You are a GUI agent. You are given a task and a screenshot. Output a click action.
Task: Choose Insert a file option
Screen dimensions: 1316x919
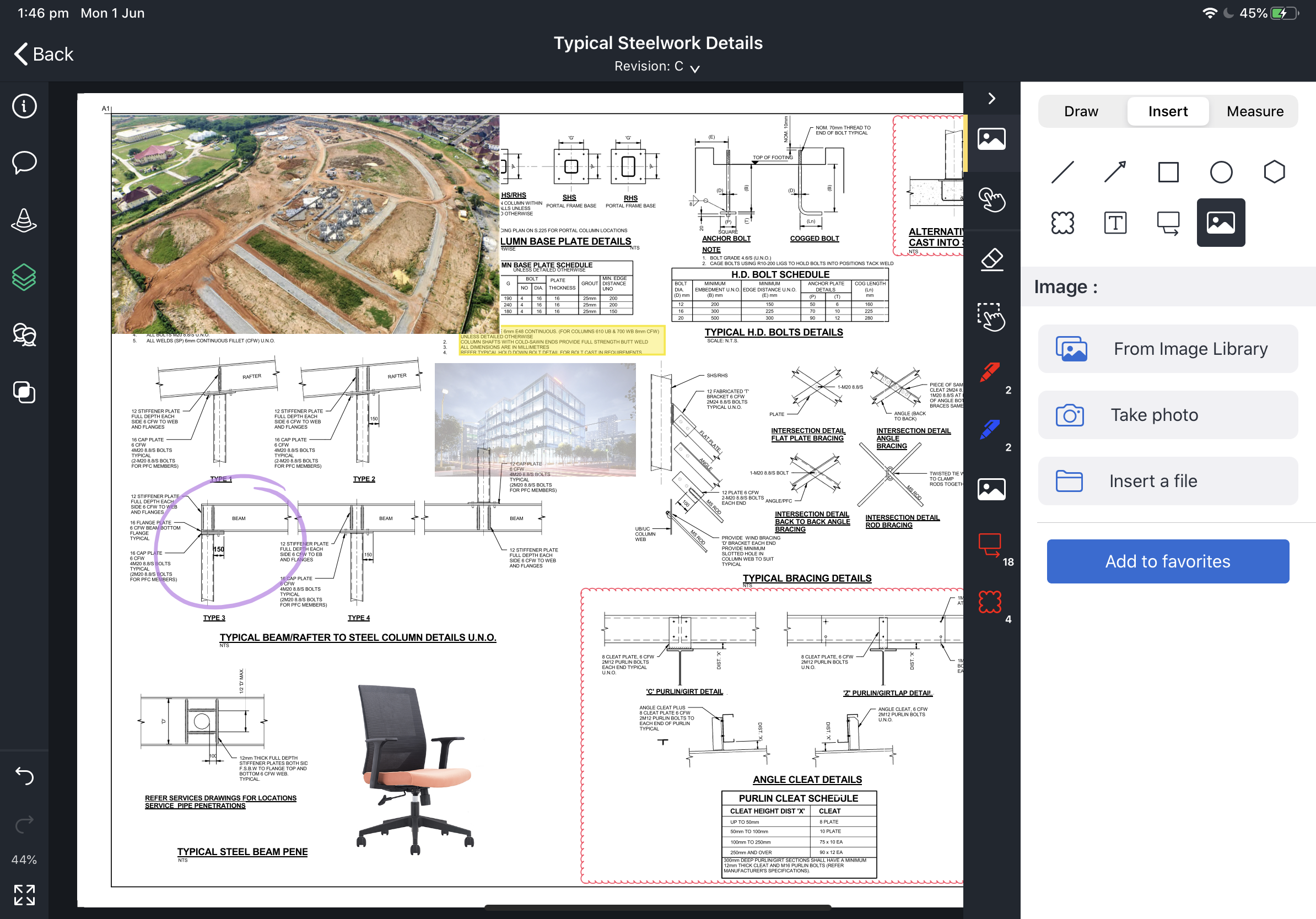point(1168,480)
